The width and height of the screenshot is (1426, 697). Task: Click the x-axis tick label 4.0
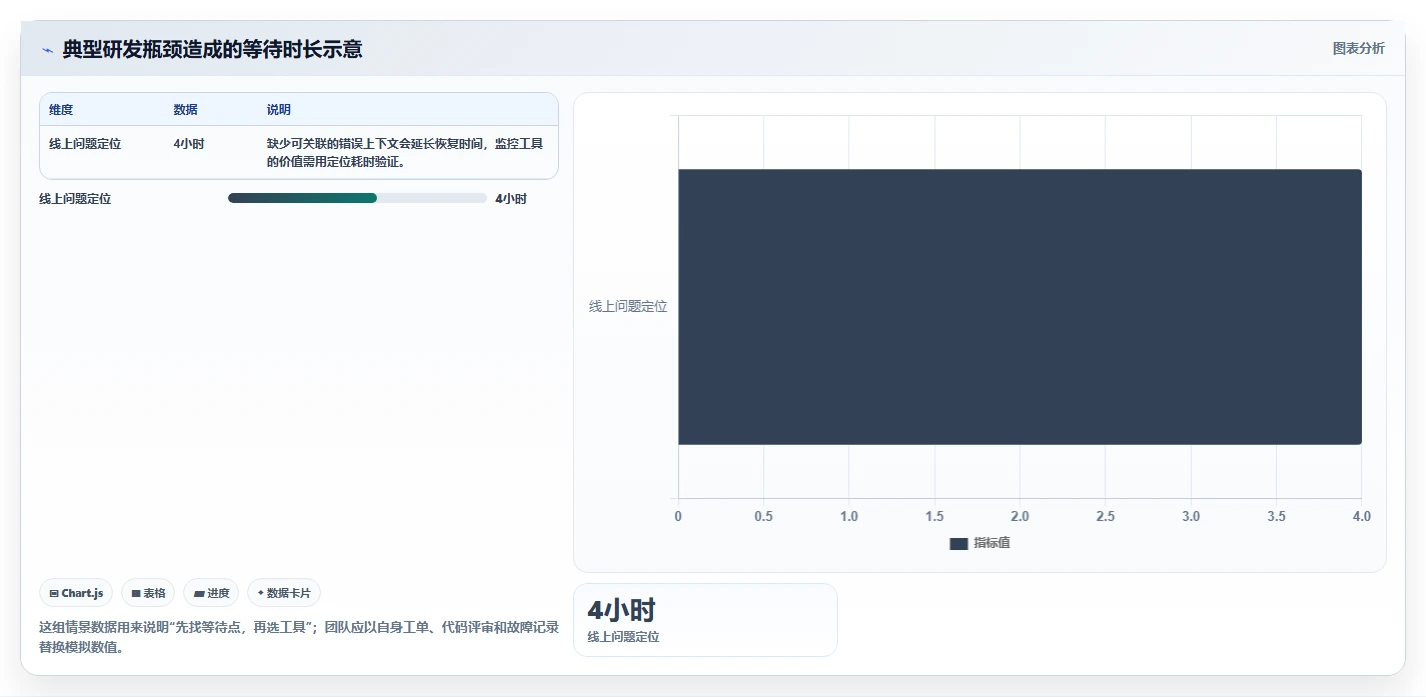point(1361,517)
